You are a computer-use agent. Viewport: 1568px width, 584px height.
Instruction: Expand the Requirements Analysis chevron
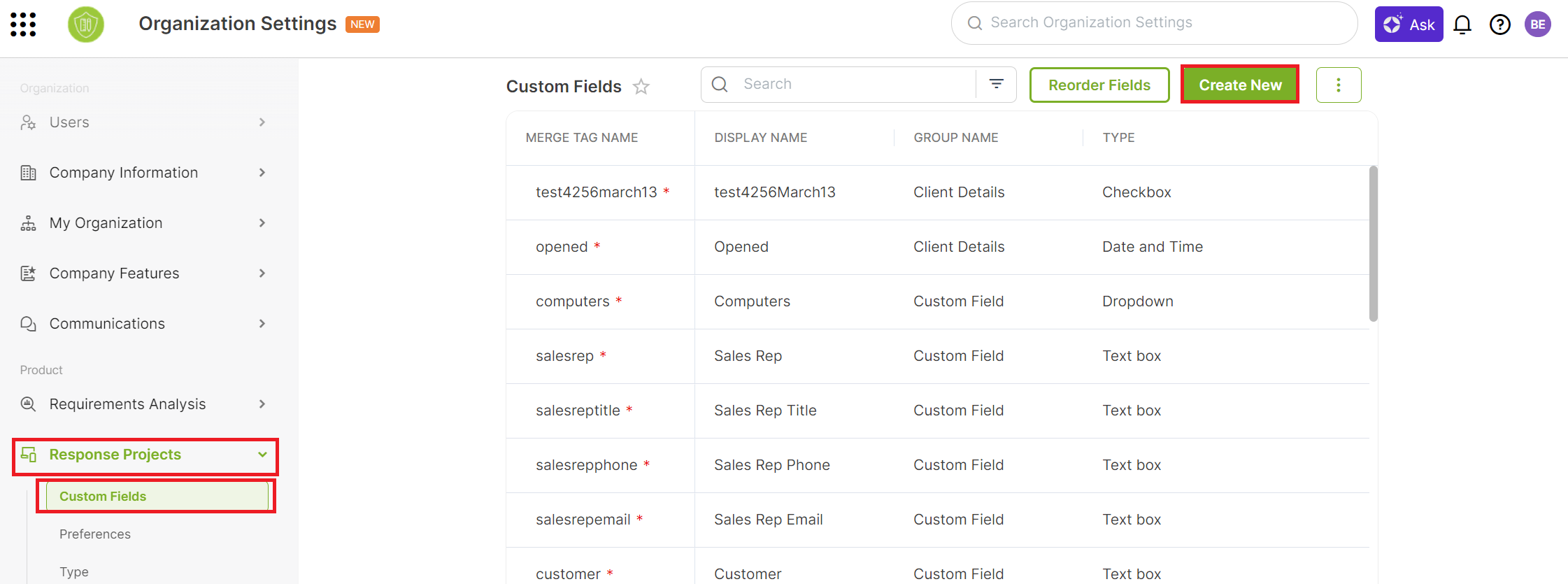262,404
